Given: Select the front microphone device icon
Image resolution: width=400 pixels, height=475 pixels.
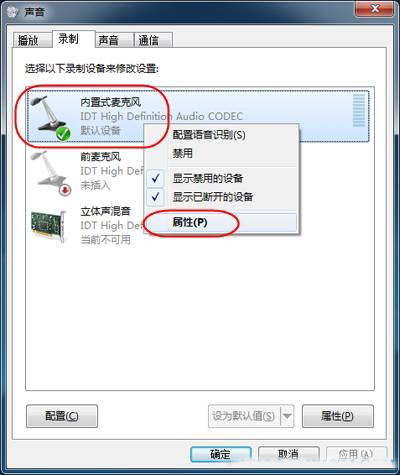Looking at the screenshot, I should coord(51,172).
